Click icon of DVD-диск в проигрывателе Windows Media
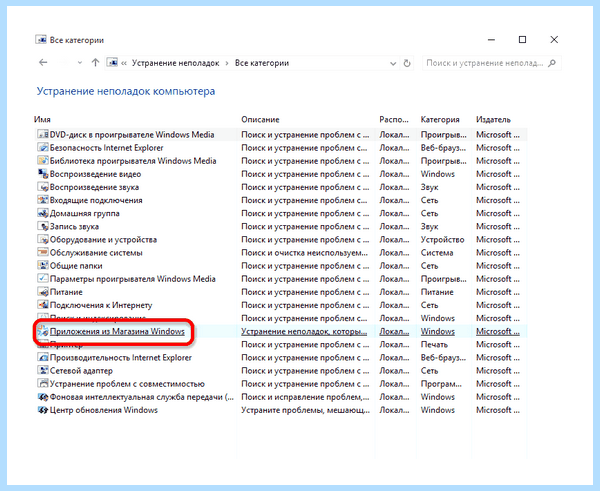The width and height of the screenshot is (600, 491). click(x=43, y=134)
